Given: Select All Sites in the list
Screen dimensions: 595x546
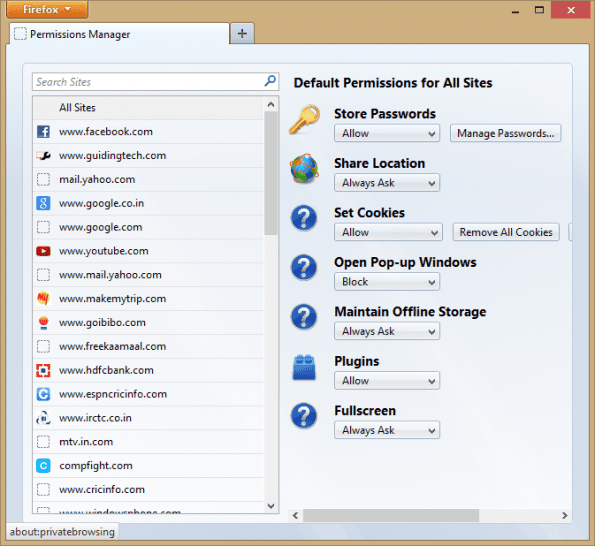Looking at the screenshot, I should click(148, 108).
